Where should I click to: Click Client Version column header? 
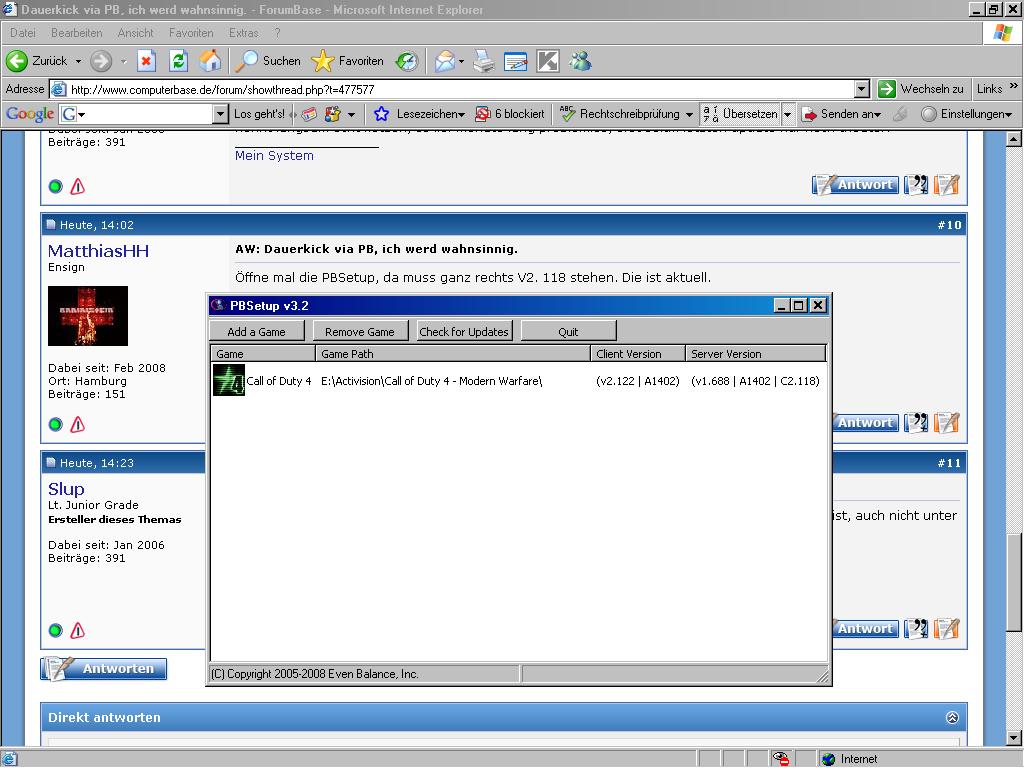[637, 354]
